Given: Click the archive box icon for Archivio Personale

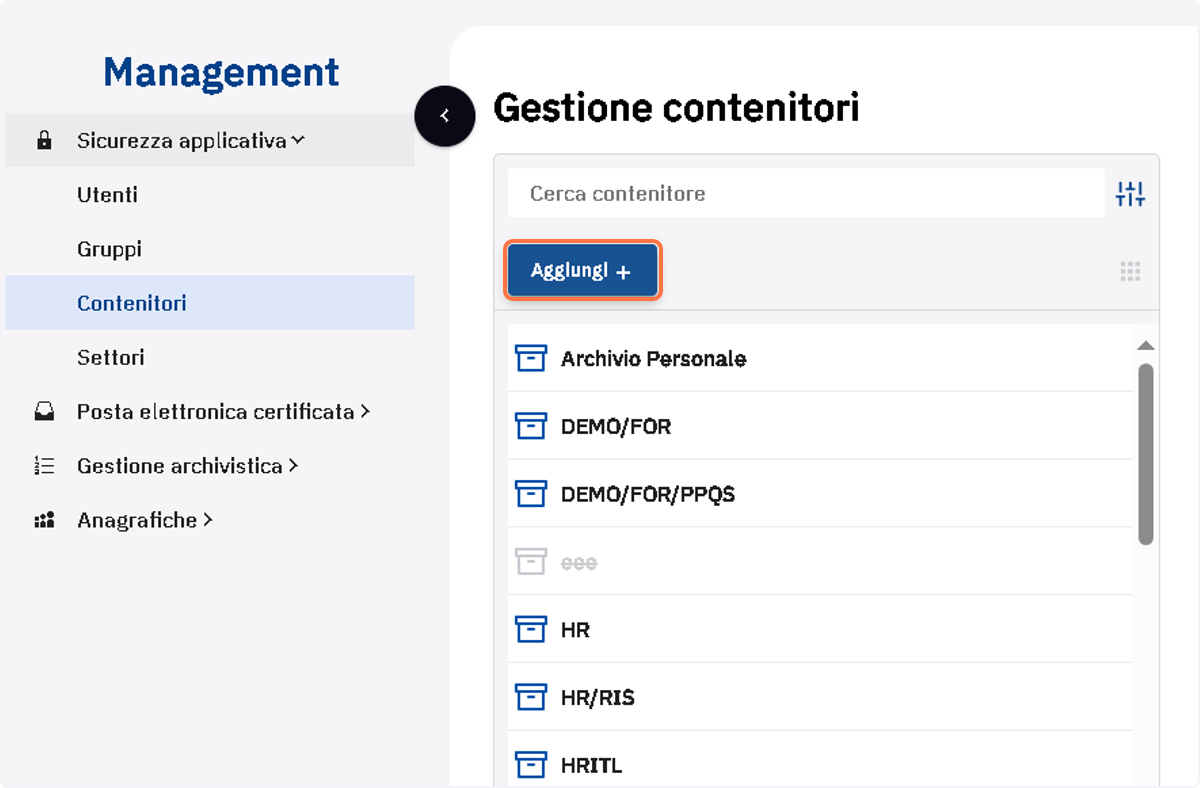Looking at the screenshot, I should coord(531,358).
